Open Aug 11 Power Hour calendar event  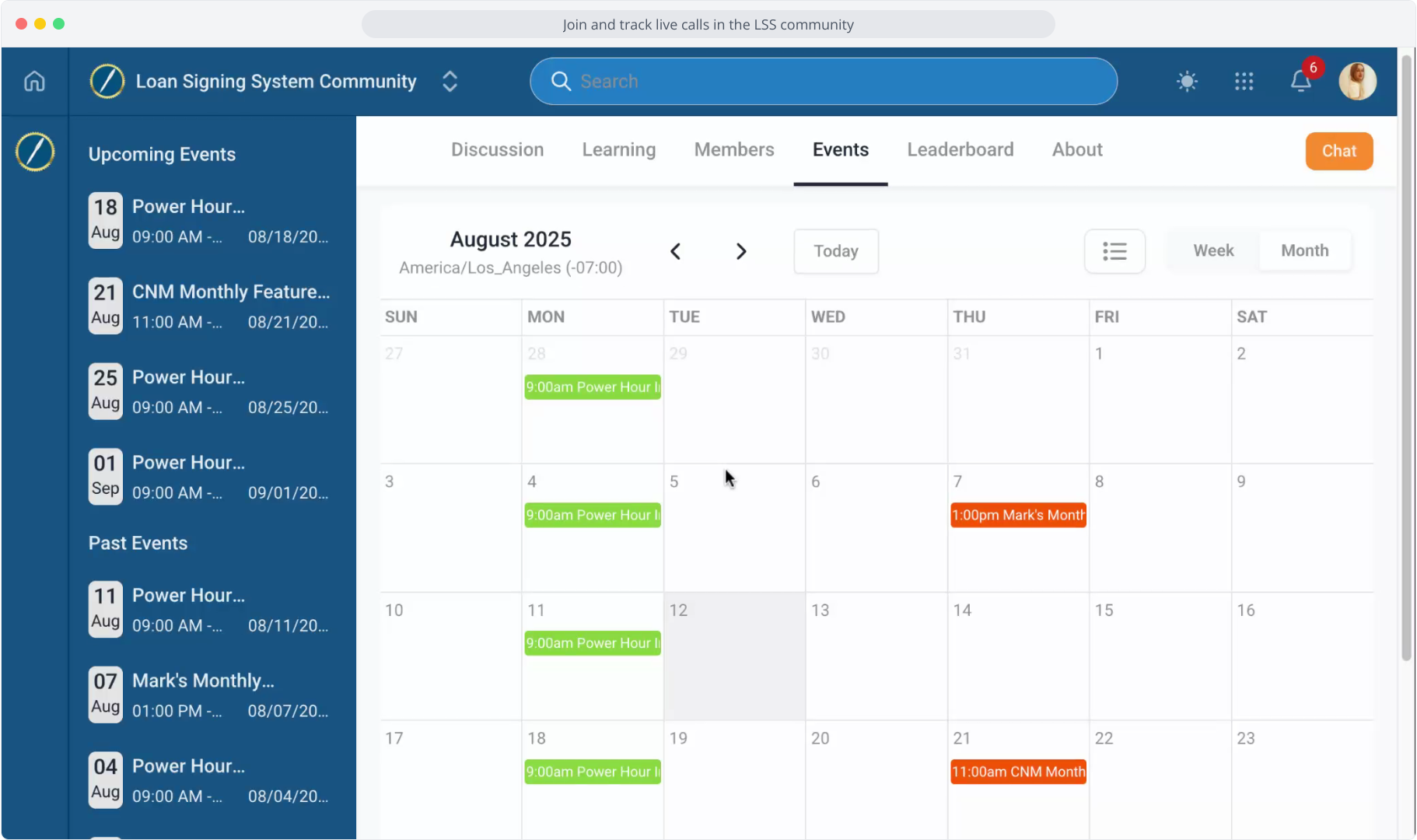click(593, 643)
